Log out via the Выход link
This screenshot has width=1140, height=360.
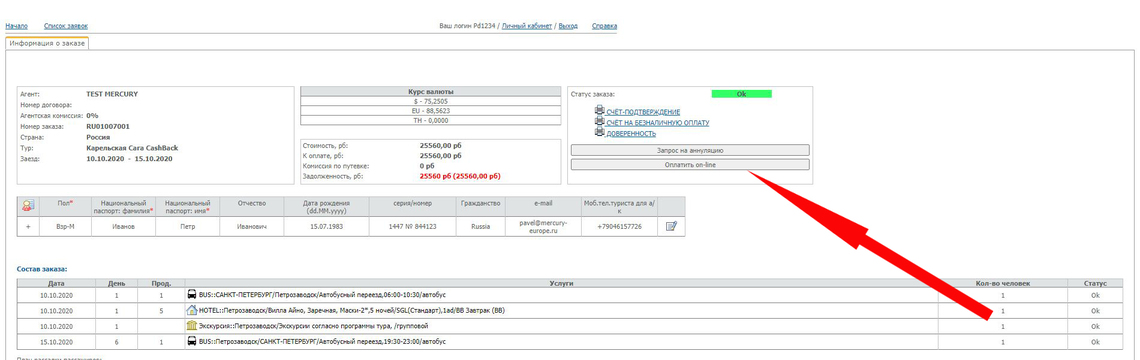point(569,26)
